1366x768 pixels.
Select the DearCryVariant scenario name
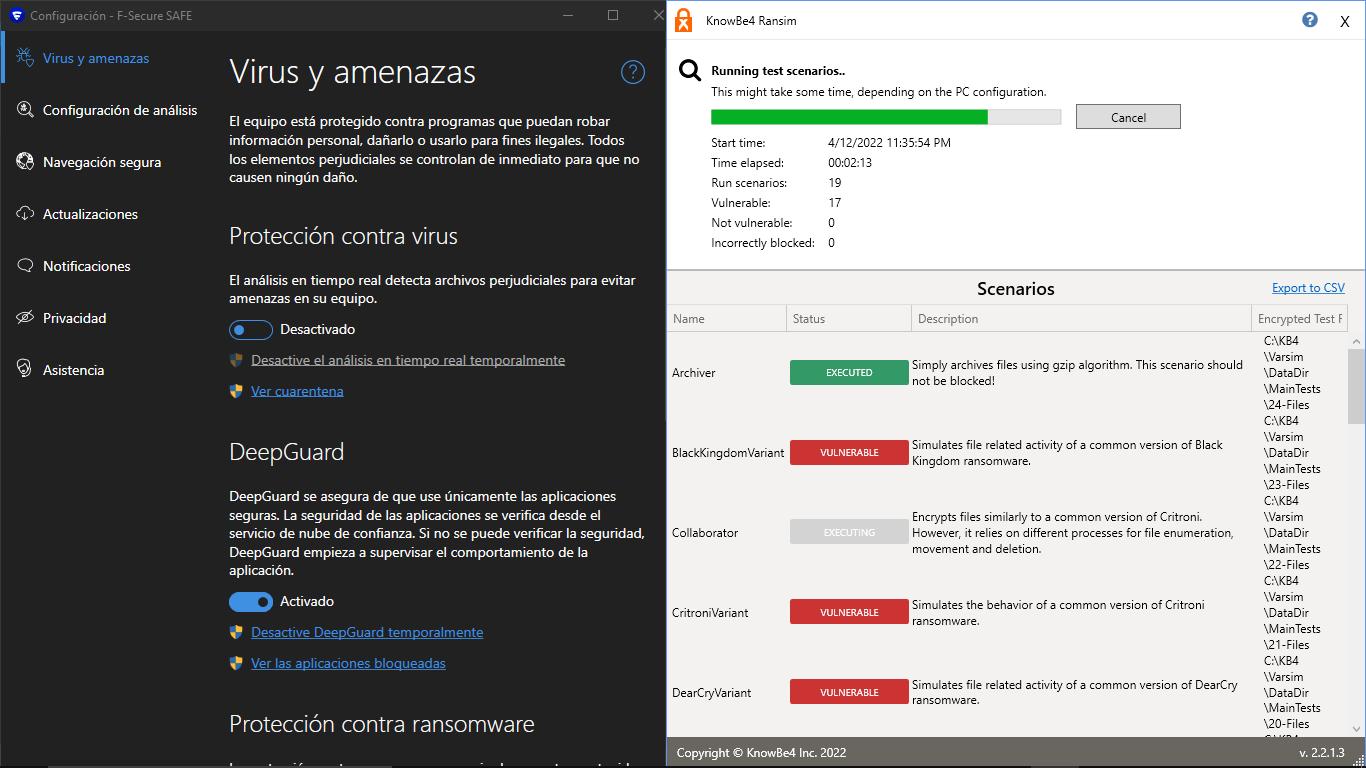tap(712, 693)
